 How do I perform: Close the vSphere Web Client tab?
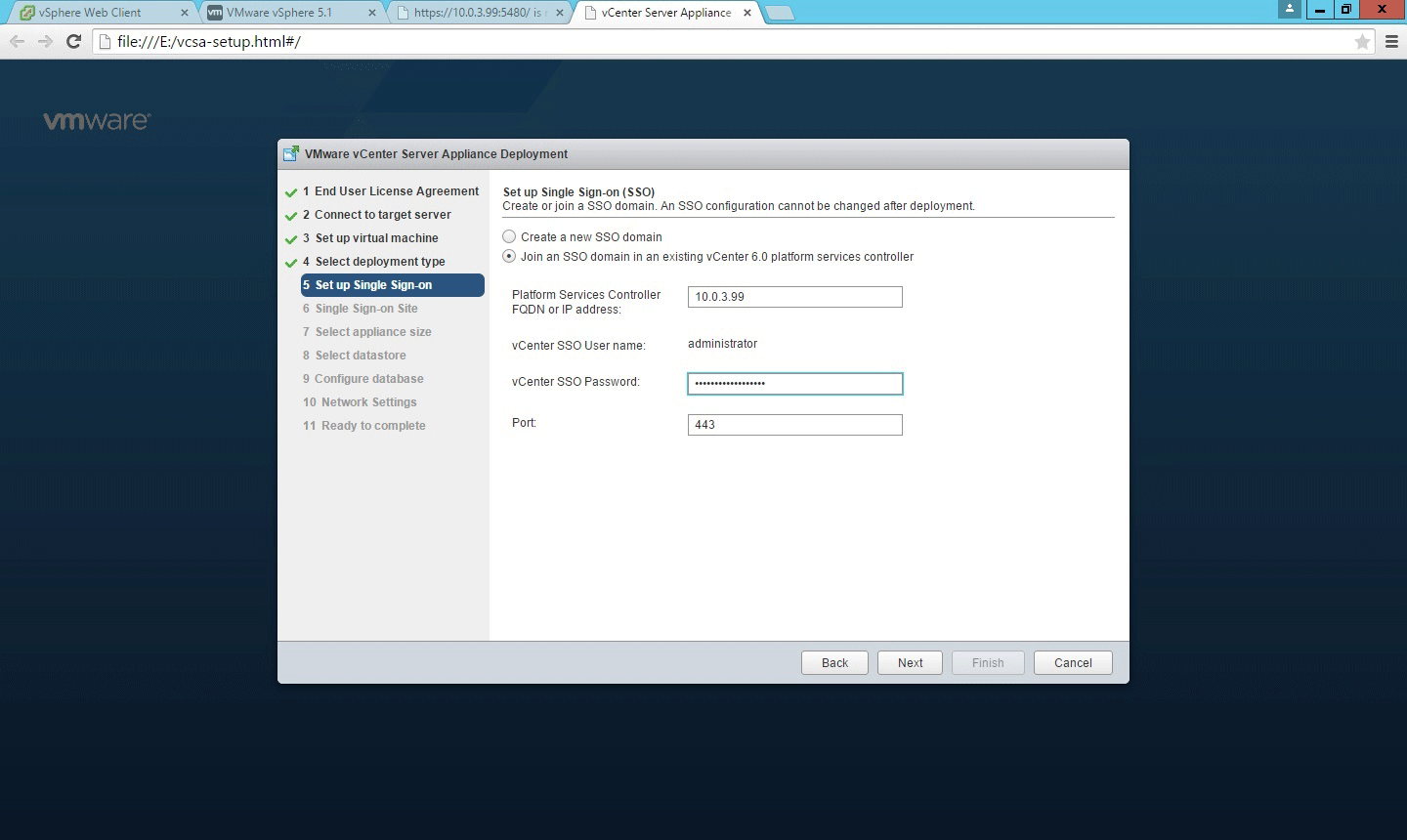[185, 13]
